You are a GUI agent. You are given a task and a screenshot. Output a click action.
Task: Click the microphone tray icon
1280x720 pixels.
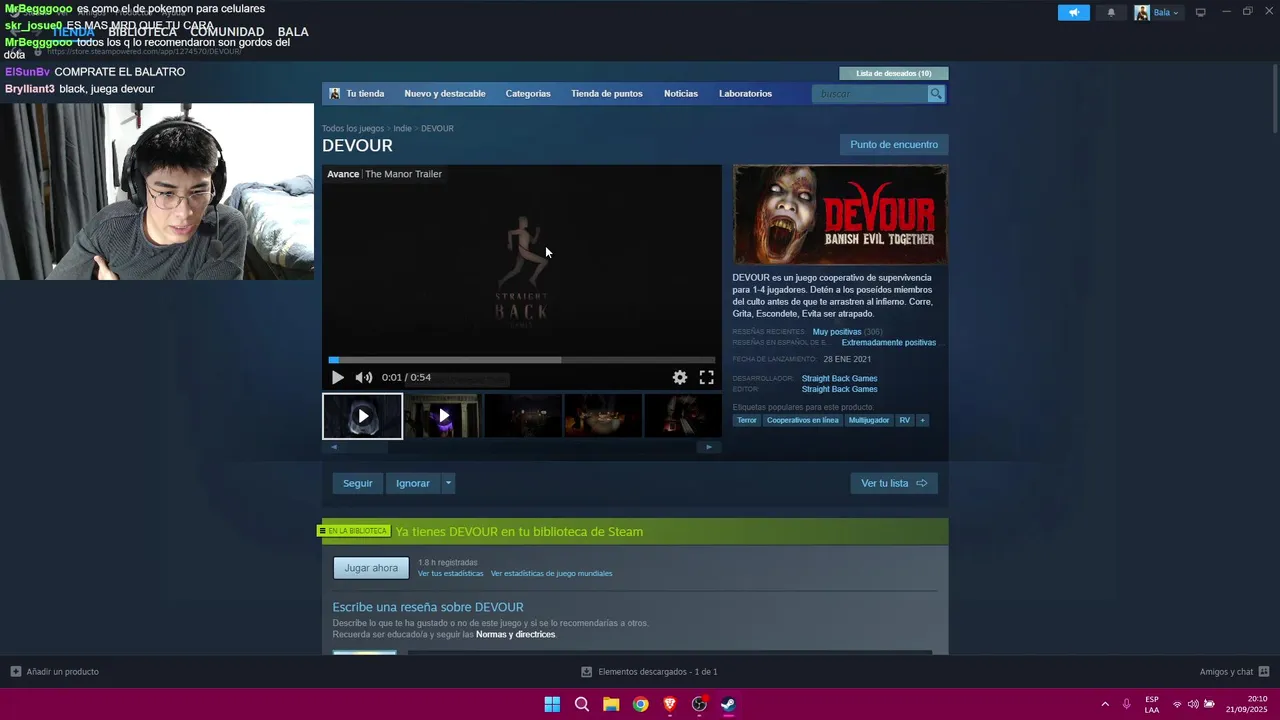click(1127, 704)
